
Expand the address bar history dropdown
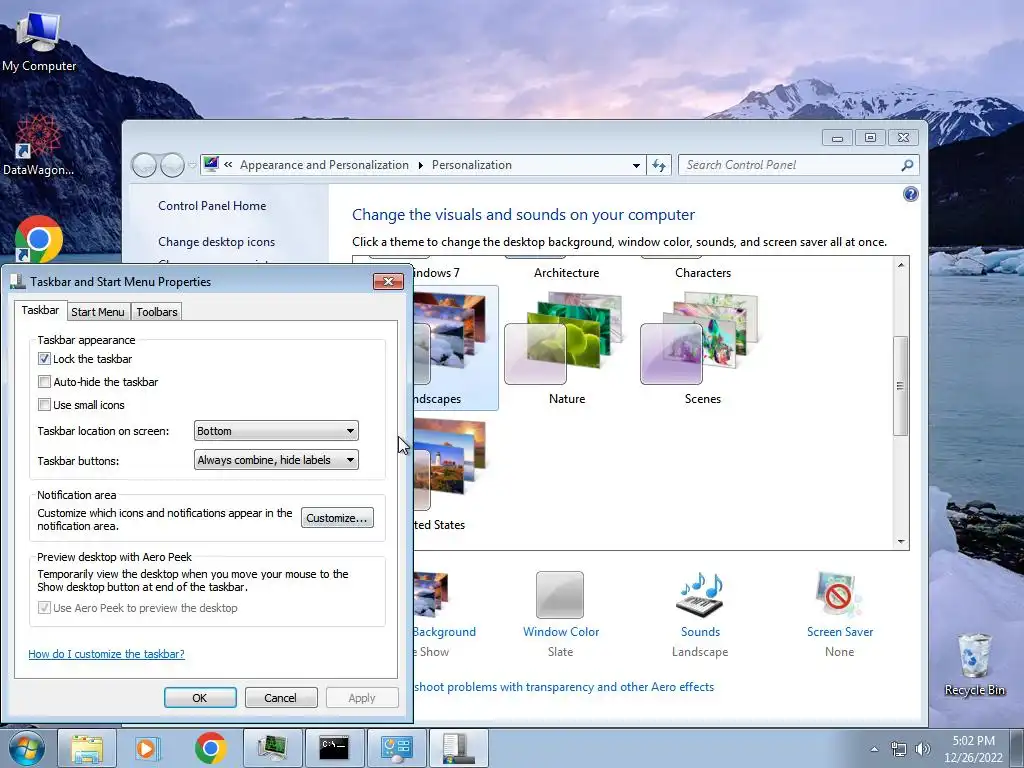[x=636, y=165]
